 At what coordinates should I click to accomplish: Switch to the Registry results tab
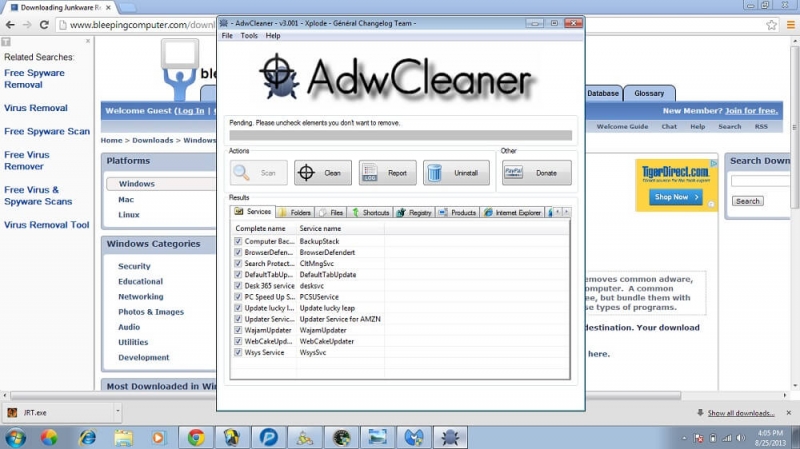click(415, 212)
